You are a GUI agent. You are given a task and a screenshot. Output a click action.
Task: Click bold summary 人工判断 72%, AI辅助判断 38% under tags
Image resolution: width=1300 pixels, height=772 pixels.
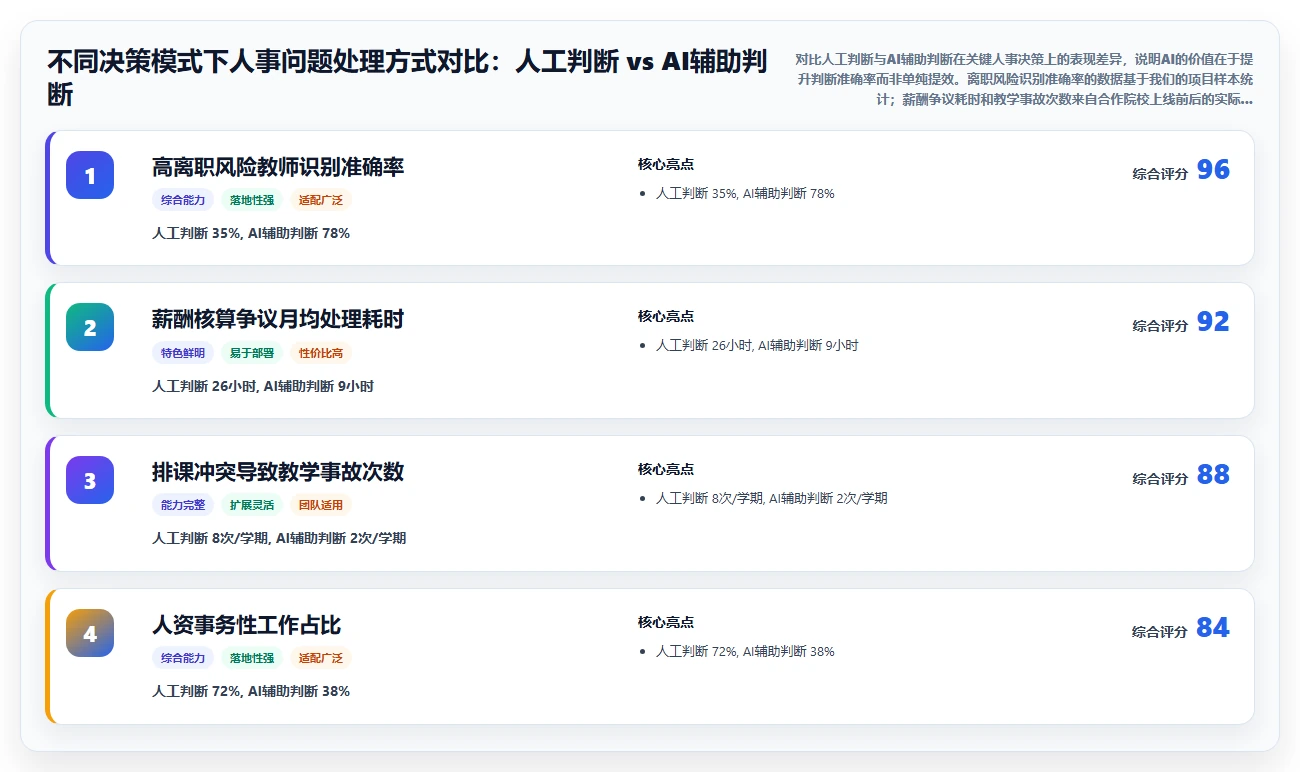pos(251,691)
